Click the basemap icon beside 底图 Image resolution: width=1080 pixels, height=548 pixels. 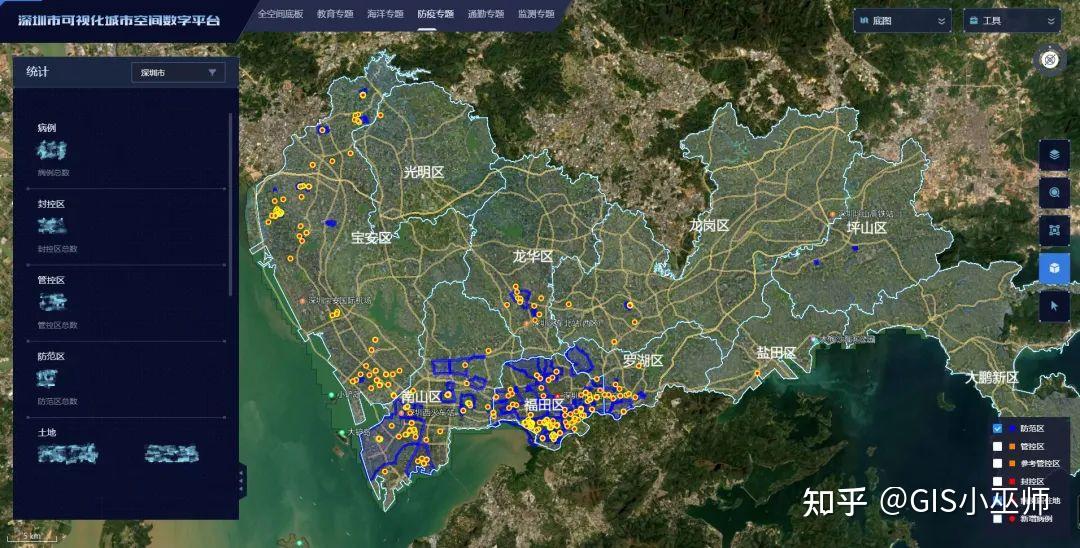coord(864,21)
